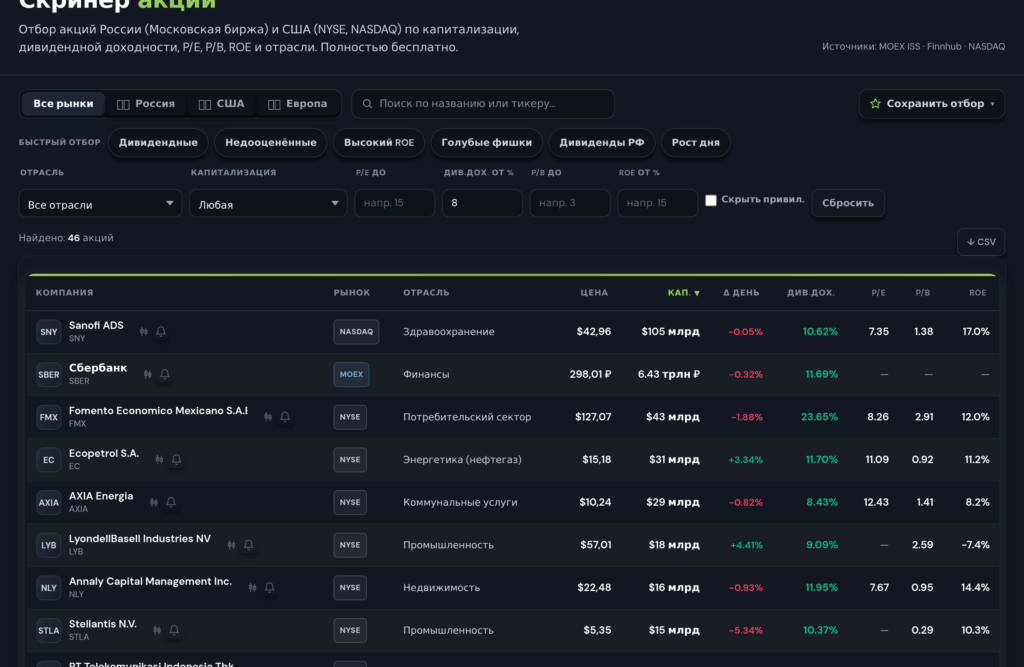Screen dimensions: 1024x667
Task: Toggle the 'Голубые фишки' quick filter
Action: (x=487, y=142)
